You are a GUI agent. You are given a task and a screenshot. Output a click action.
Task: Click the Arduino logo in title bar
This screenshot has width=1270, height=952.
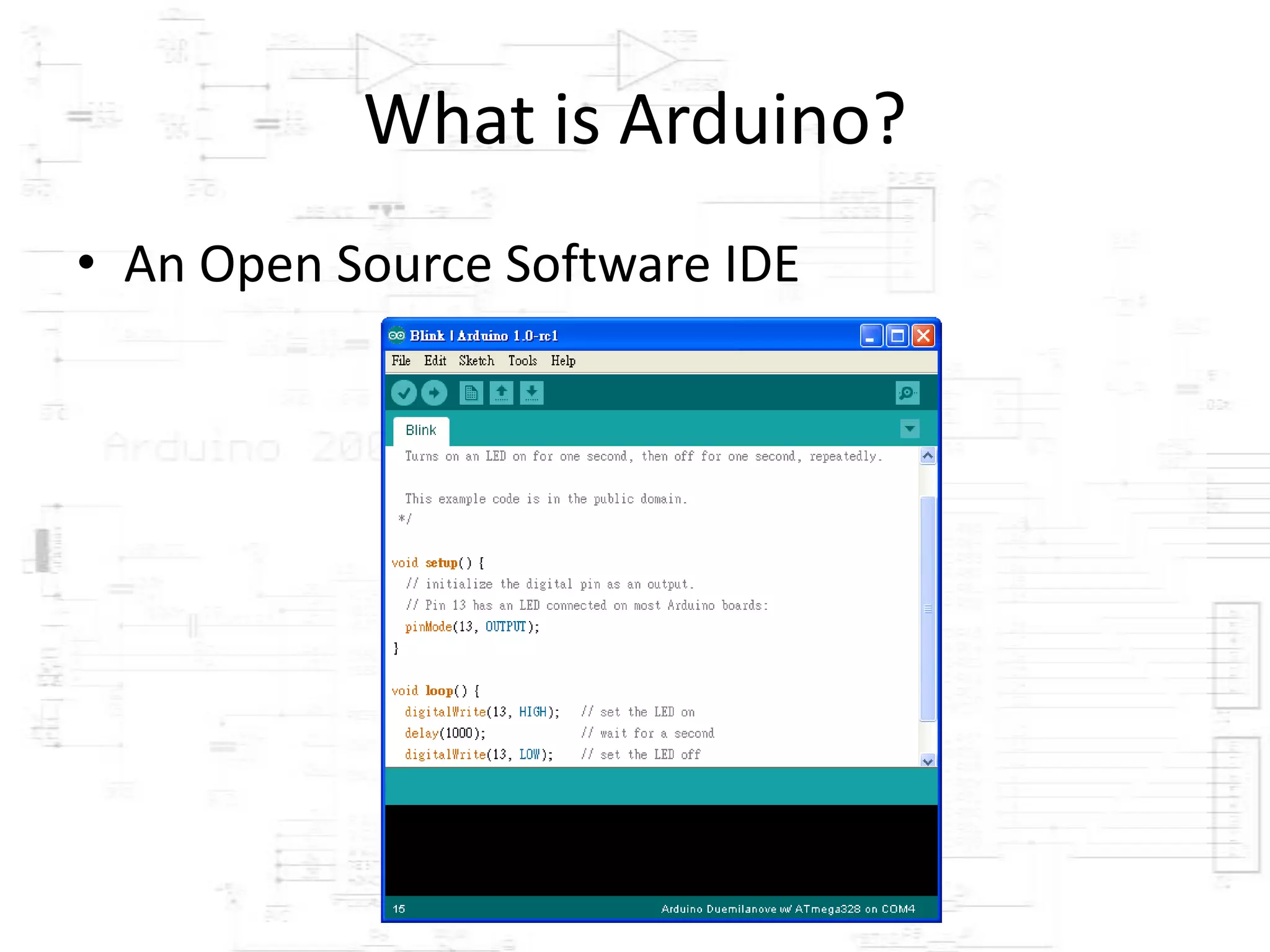(x=396, y=335)
